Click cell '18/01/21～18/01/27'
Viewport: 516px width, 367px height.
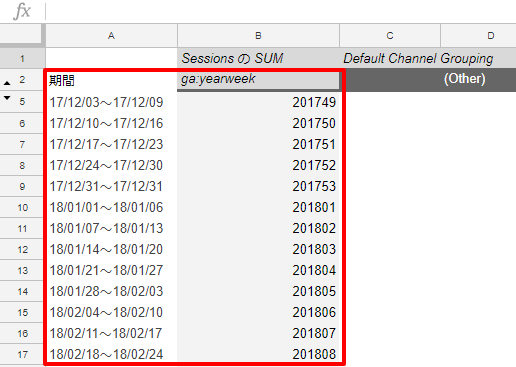(111, 270)
